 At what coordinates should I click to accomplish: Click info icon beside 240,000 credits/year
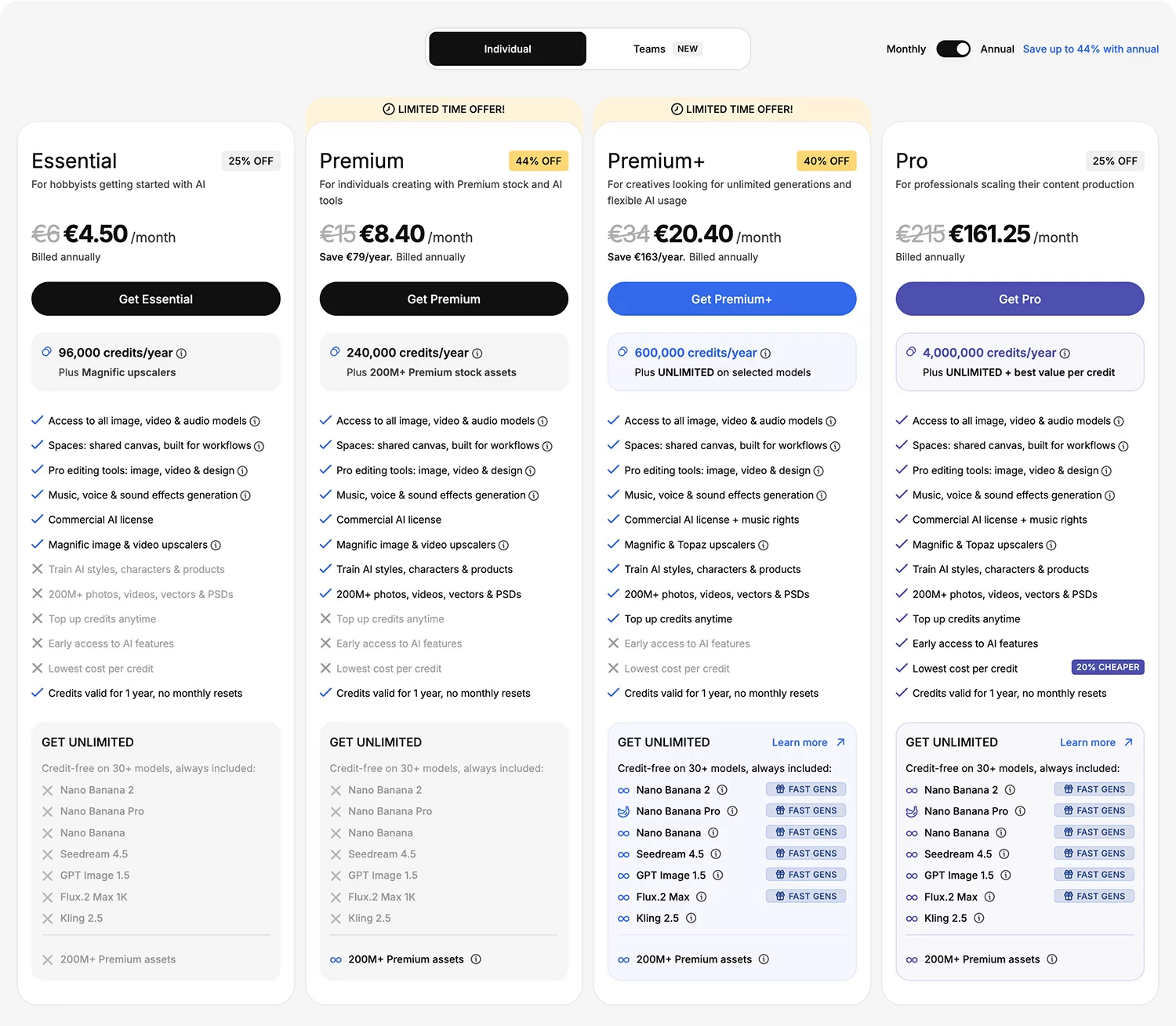[477, 353]
